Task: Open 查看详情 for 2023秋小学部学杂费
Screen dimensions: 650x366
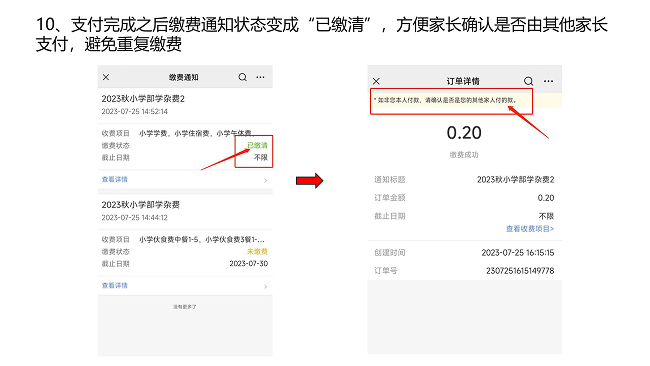Action: (115, 286)
